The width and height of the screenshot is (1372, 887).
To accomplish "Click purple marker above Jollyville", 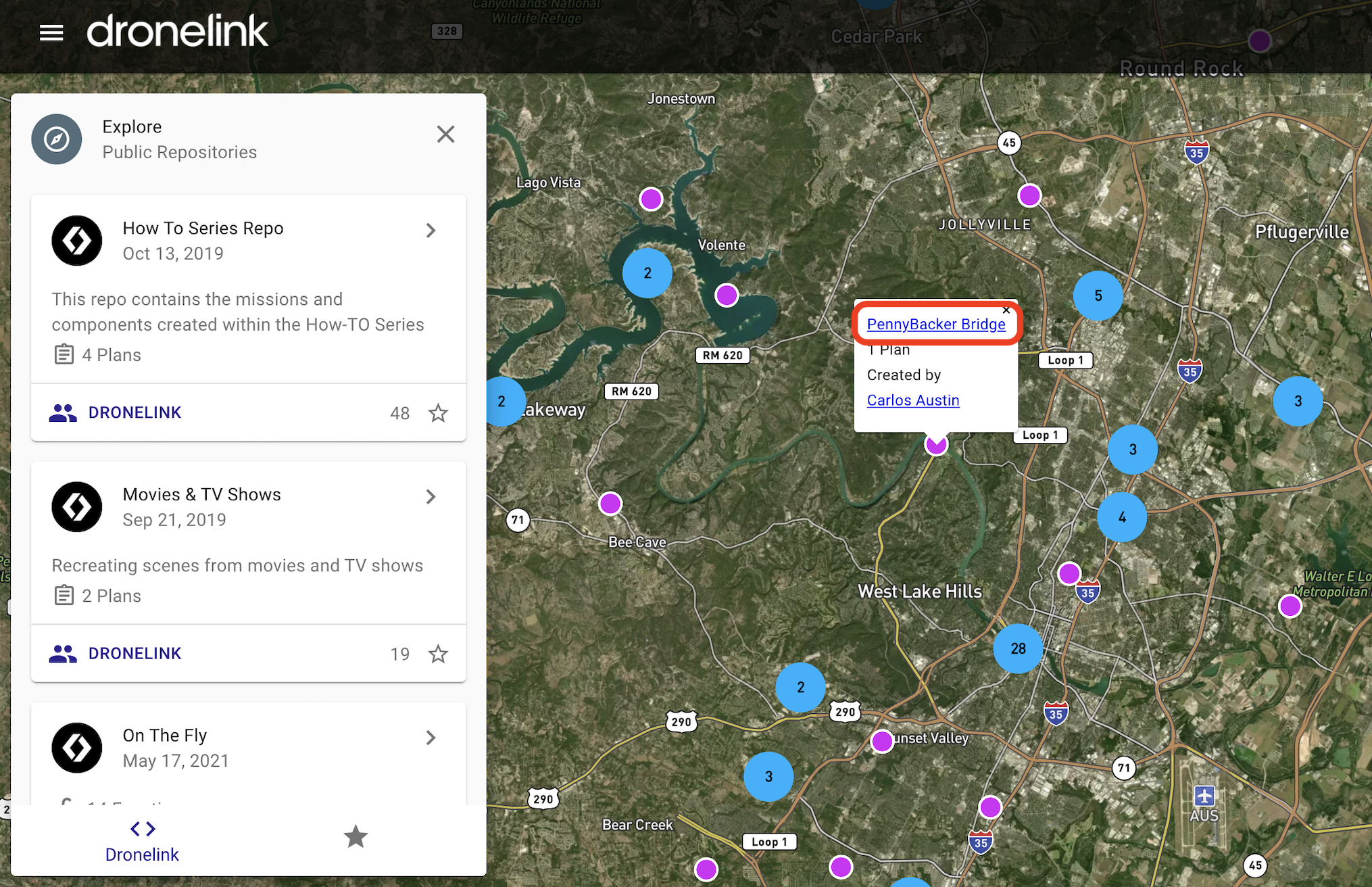I will tap(1029, 195).
